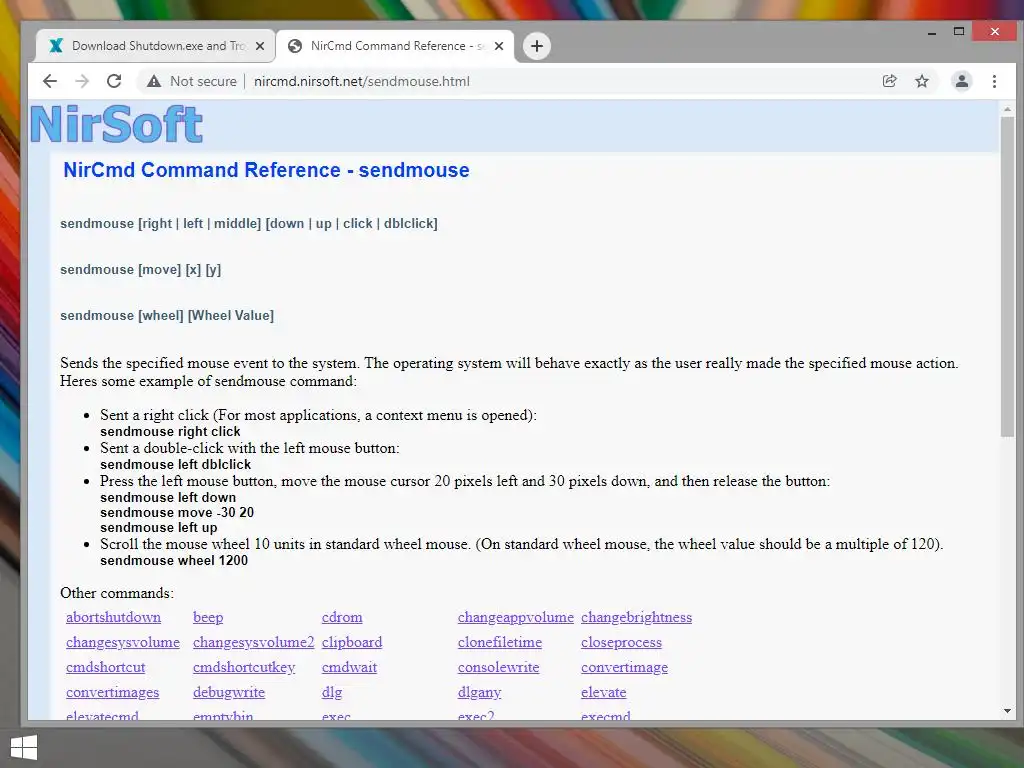Open the changesysvolume2 link
This screenshot has height=768, width=1024.
253,642
